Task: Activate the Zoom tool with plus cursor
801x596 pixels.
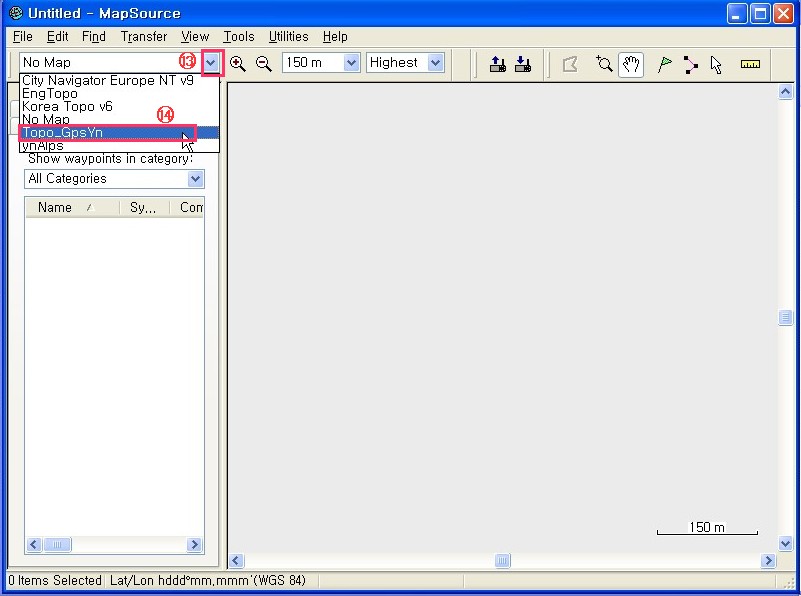Action: click(x=604, y=64)
